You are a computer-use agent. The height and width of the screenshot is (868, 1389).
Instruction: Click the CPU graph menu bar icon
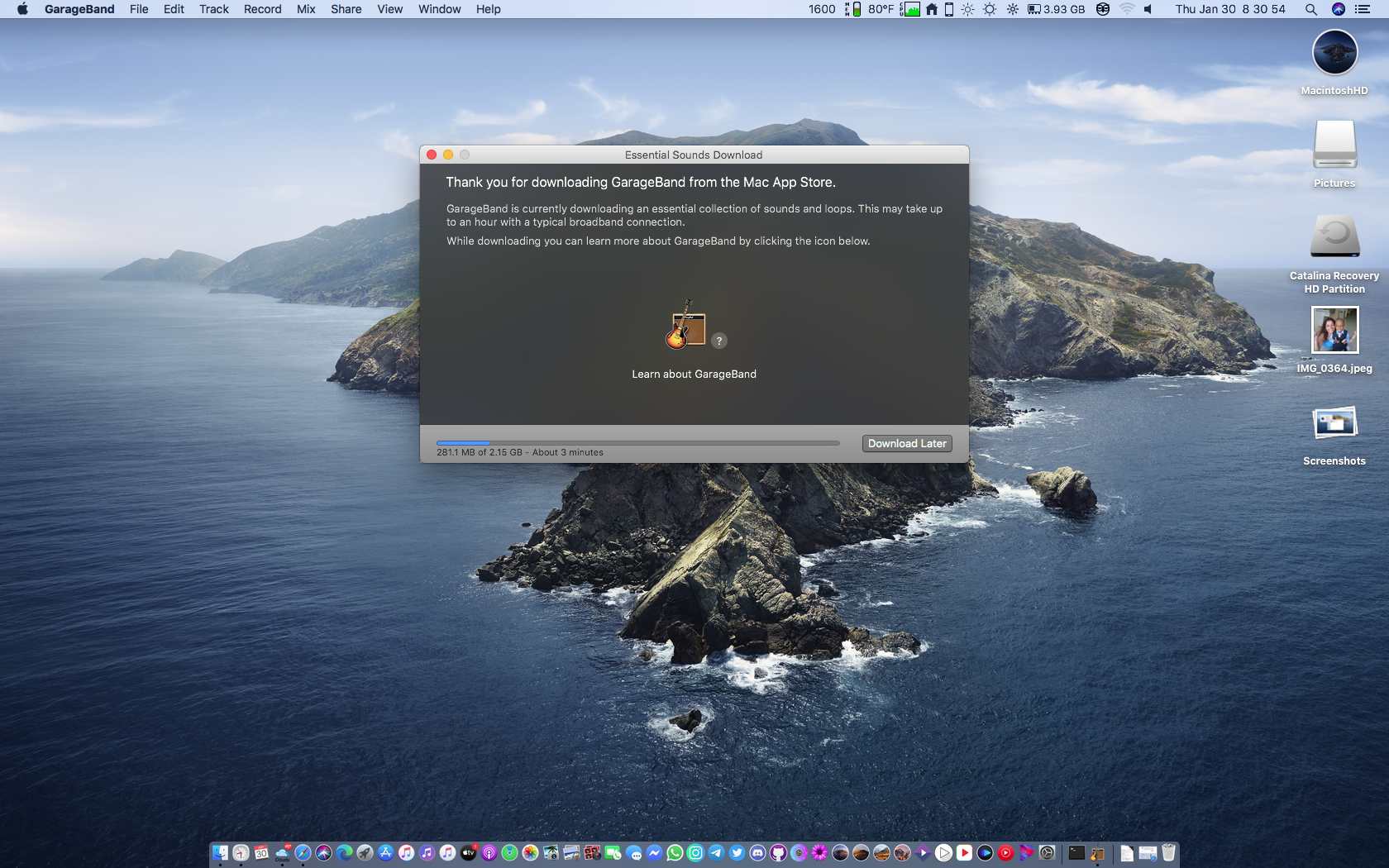(910, 9)
